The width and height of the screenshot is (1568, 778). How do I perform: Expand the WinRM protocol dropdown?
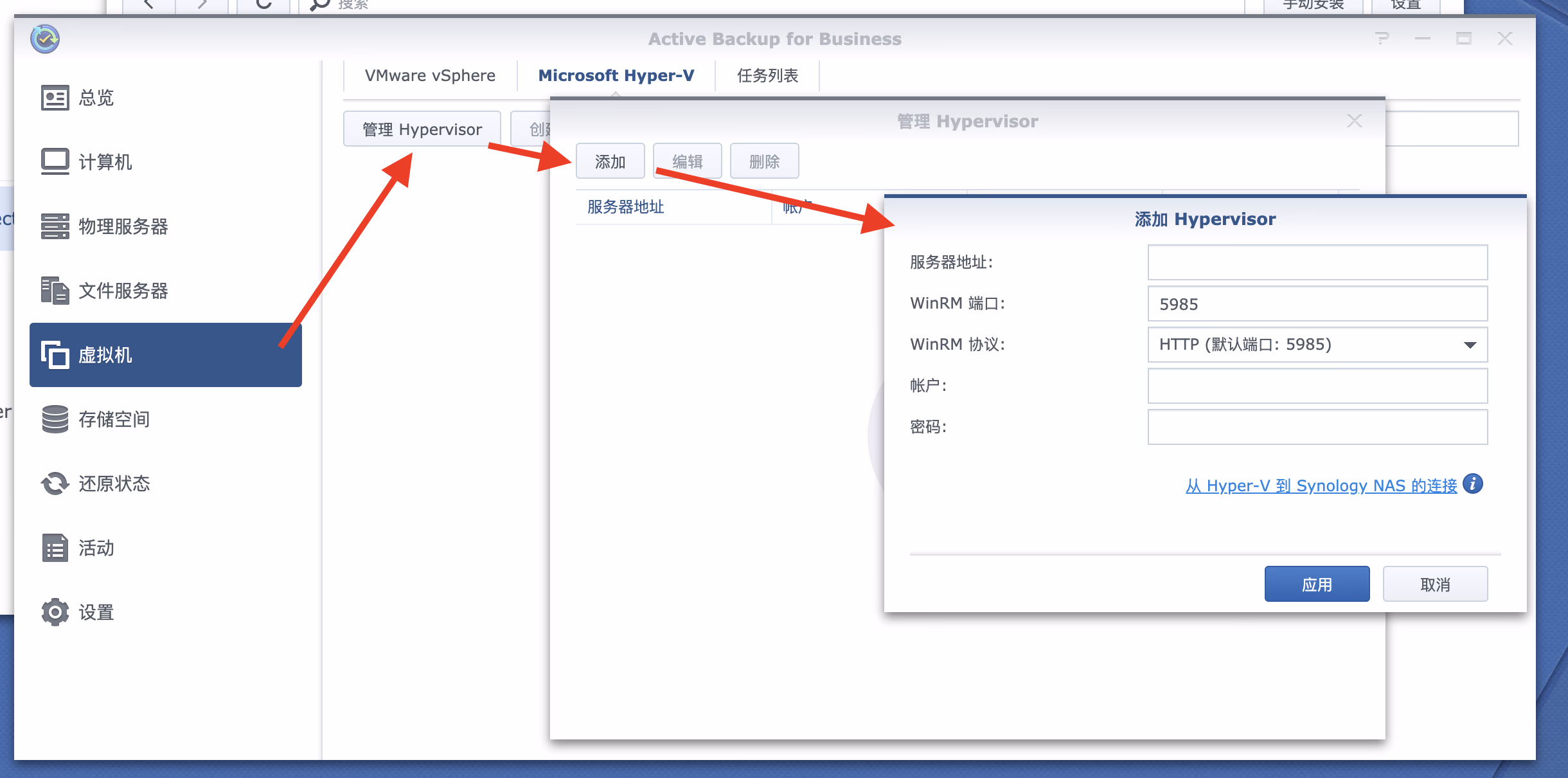pyautogui.click(x=1470, y=345)
